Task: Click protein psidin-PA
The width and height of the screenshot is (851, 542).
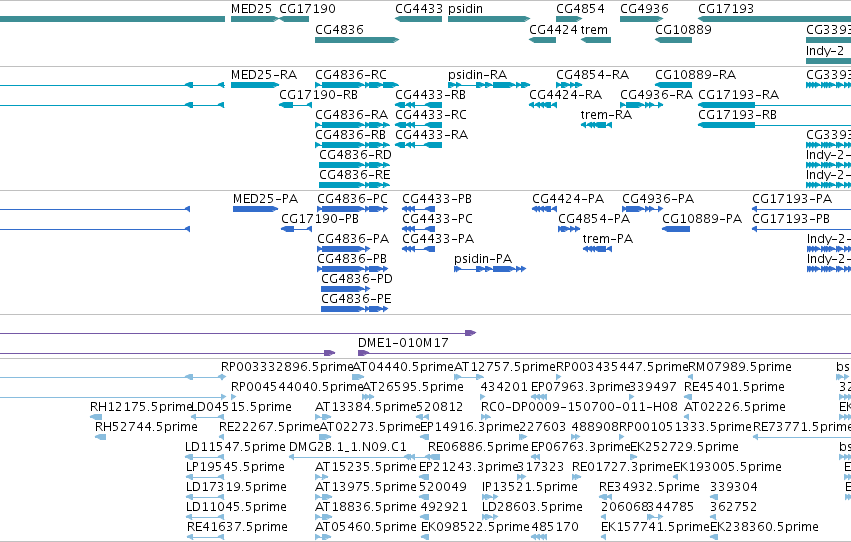Action: click(483, 259)
